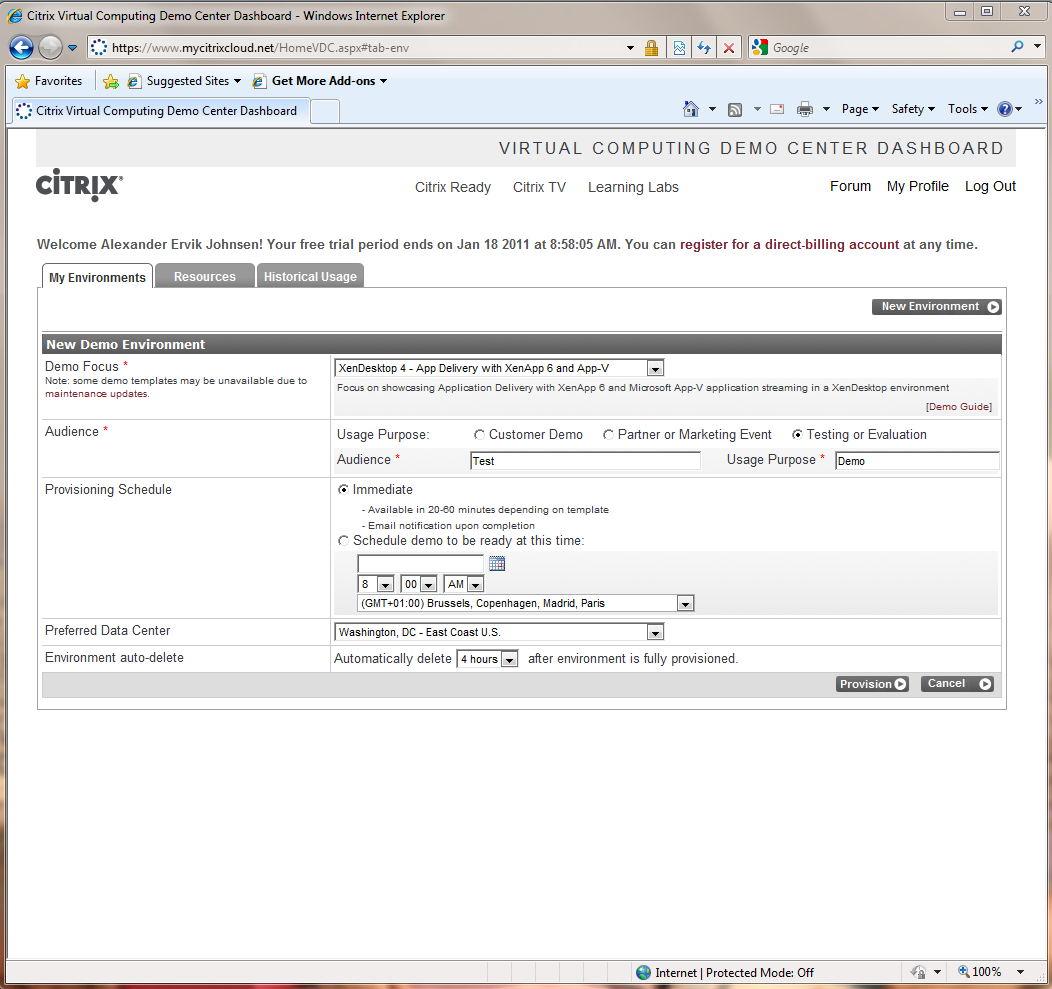The image size is (1052, 989).
Task: Click the New Environment button
Action: click(937, 307)
